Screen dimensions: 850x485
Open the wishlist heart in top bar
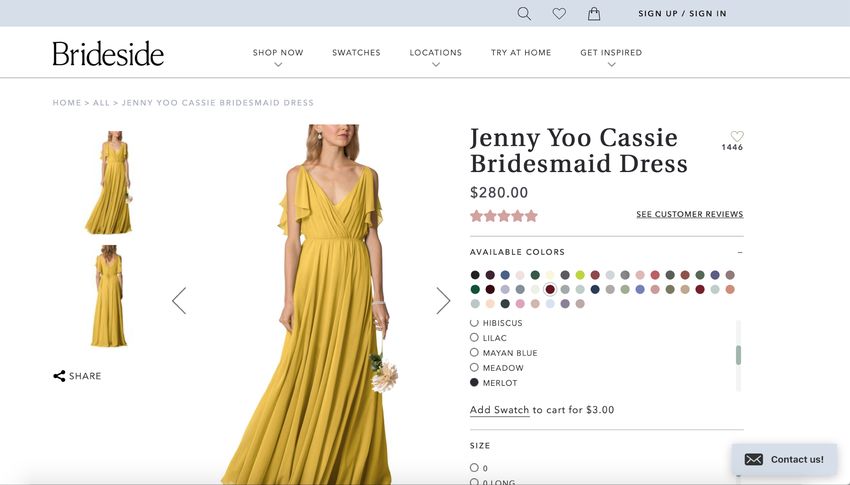coord(559,14)
